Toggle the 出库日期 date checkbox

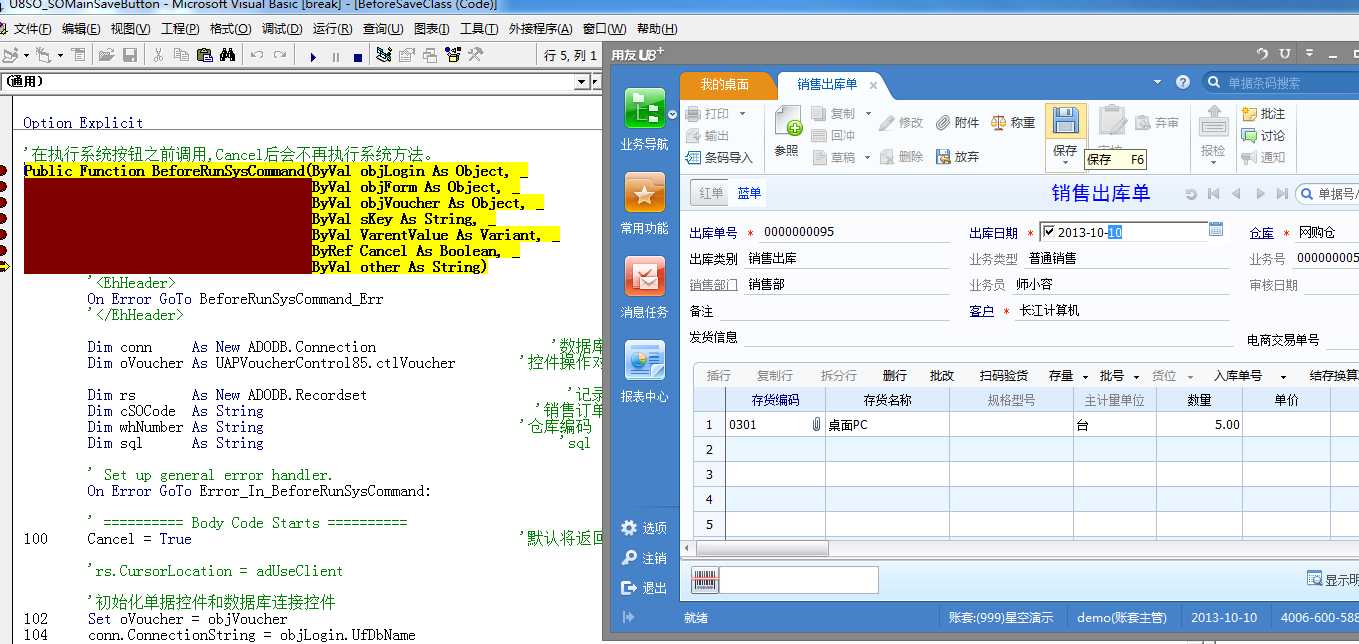coord(1048,232)
